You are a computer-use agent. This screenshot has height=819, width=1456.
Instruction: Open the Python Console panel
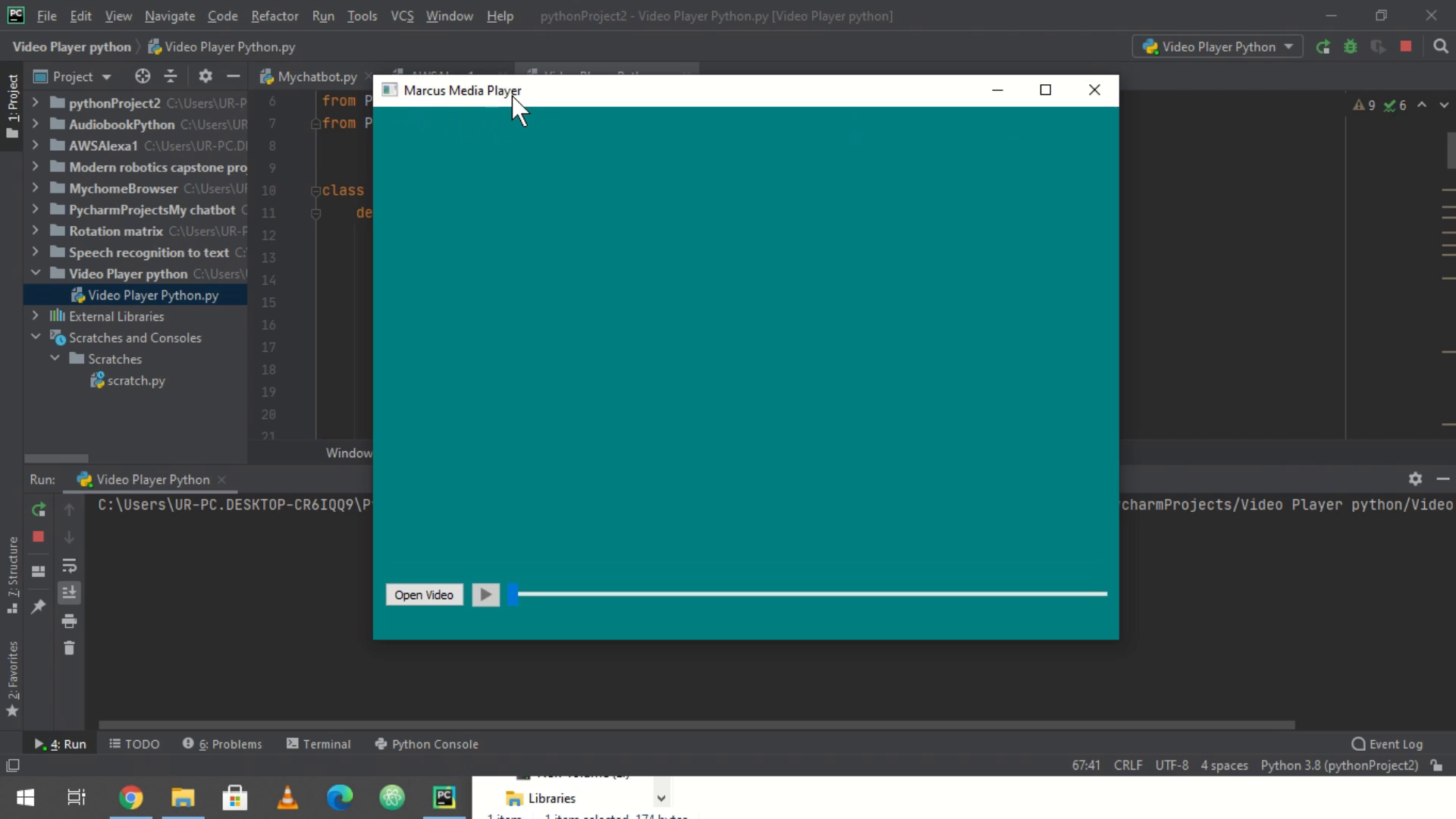pos(426,744)
